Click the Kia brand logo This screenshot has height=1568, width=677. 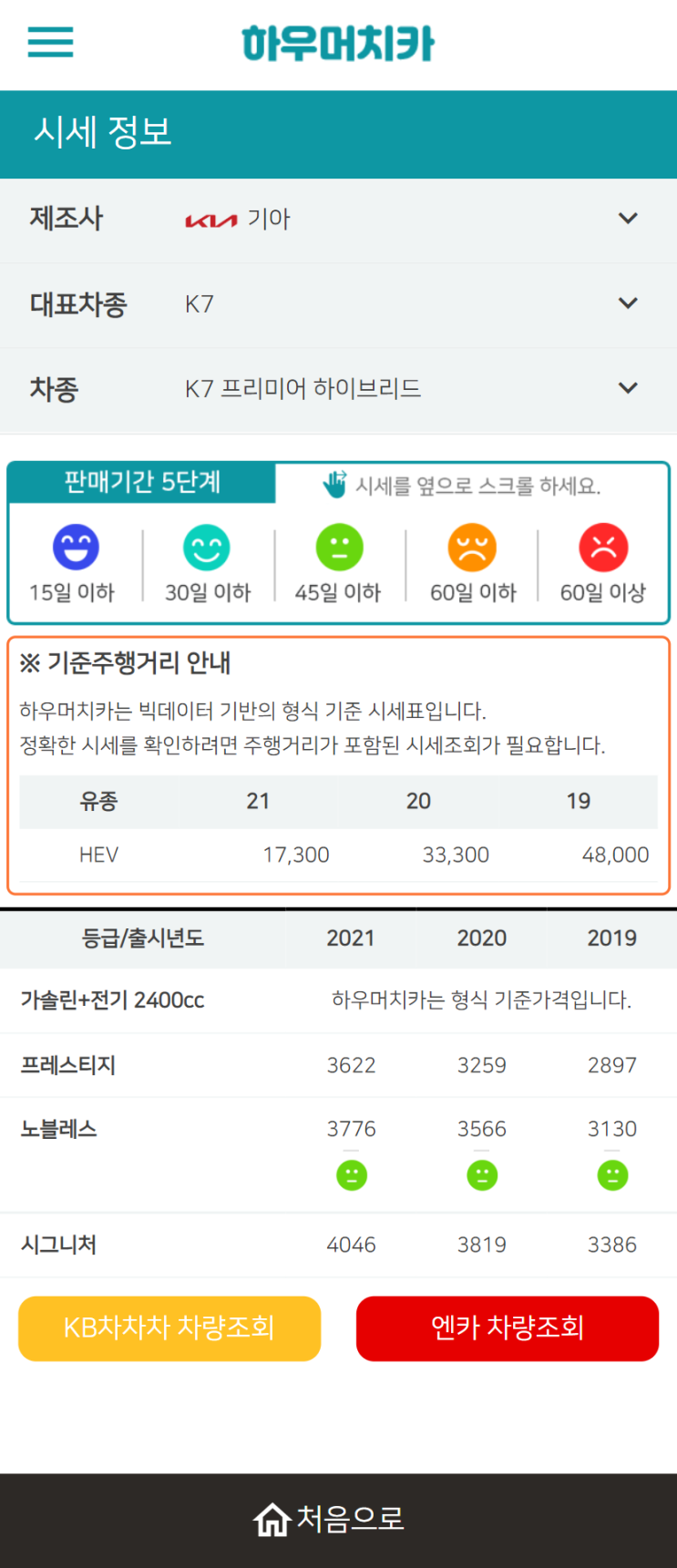coord(211,220)
